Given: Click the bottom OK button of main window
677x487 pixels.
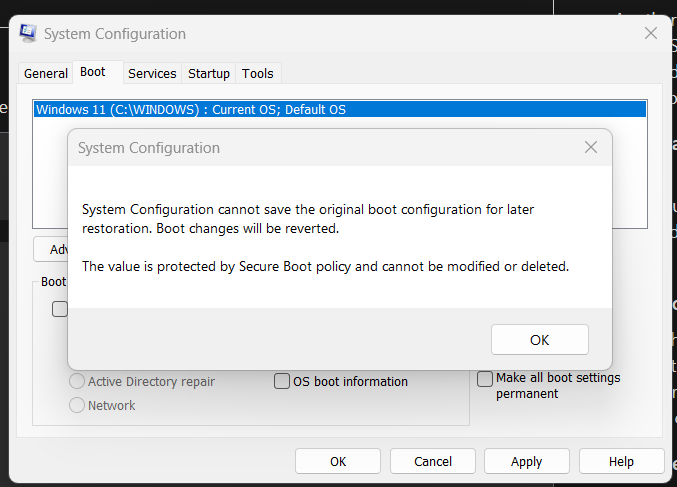Looking at the screenshot, I should (338, 461).
